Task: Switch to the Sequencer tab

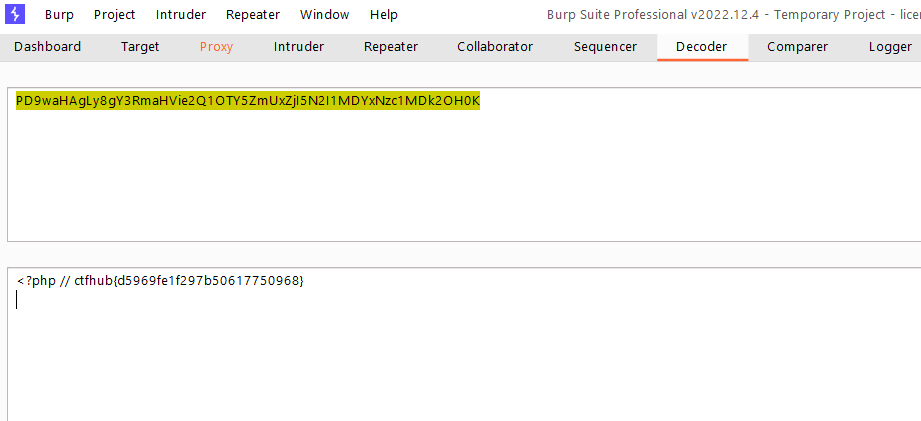Action: 606,47
